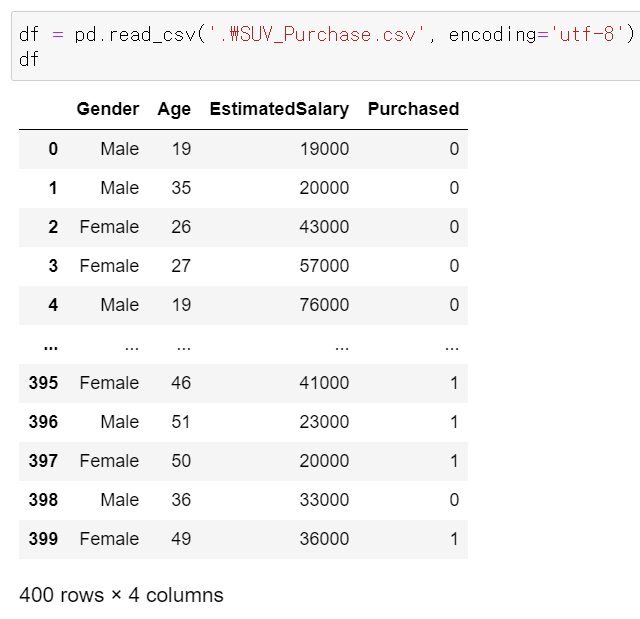Click the Age value 51

click(x=181, y=422)
